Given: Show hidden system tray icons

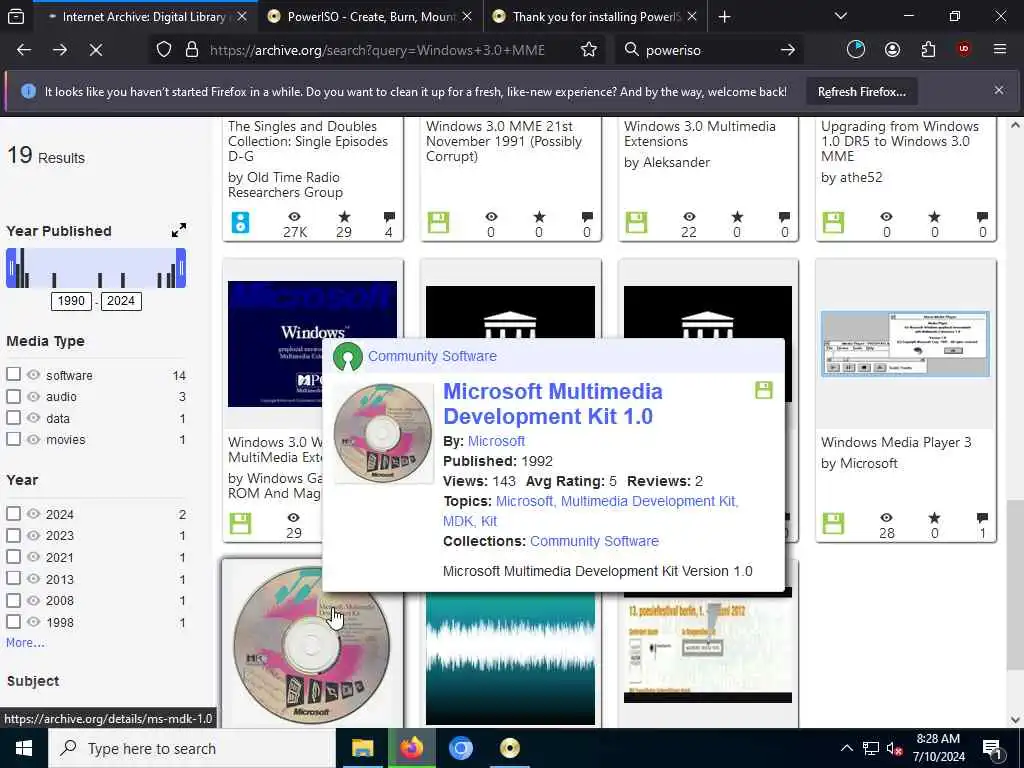Looking at the screenshot, I should (846, 748).
